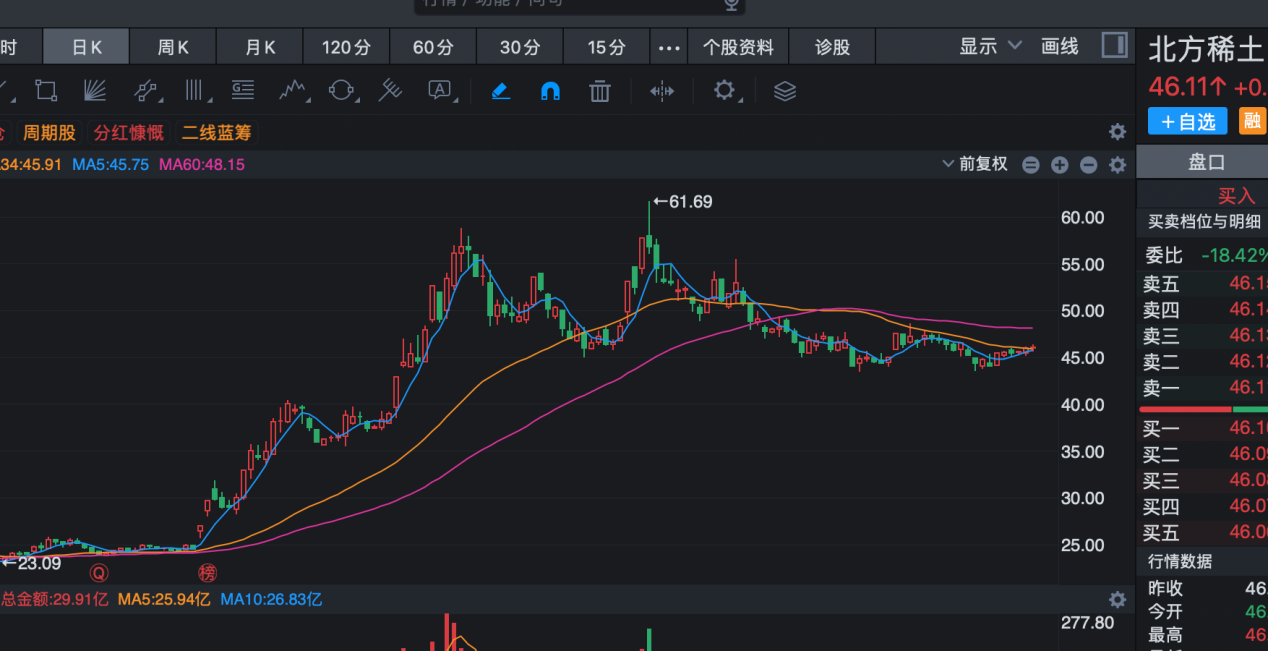Viewport: 1268px width, 651px height.
Task: Switch to the 周K tab
Action: tap(174, 47)
